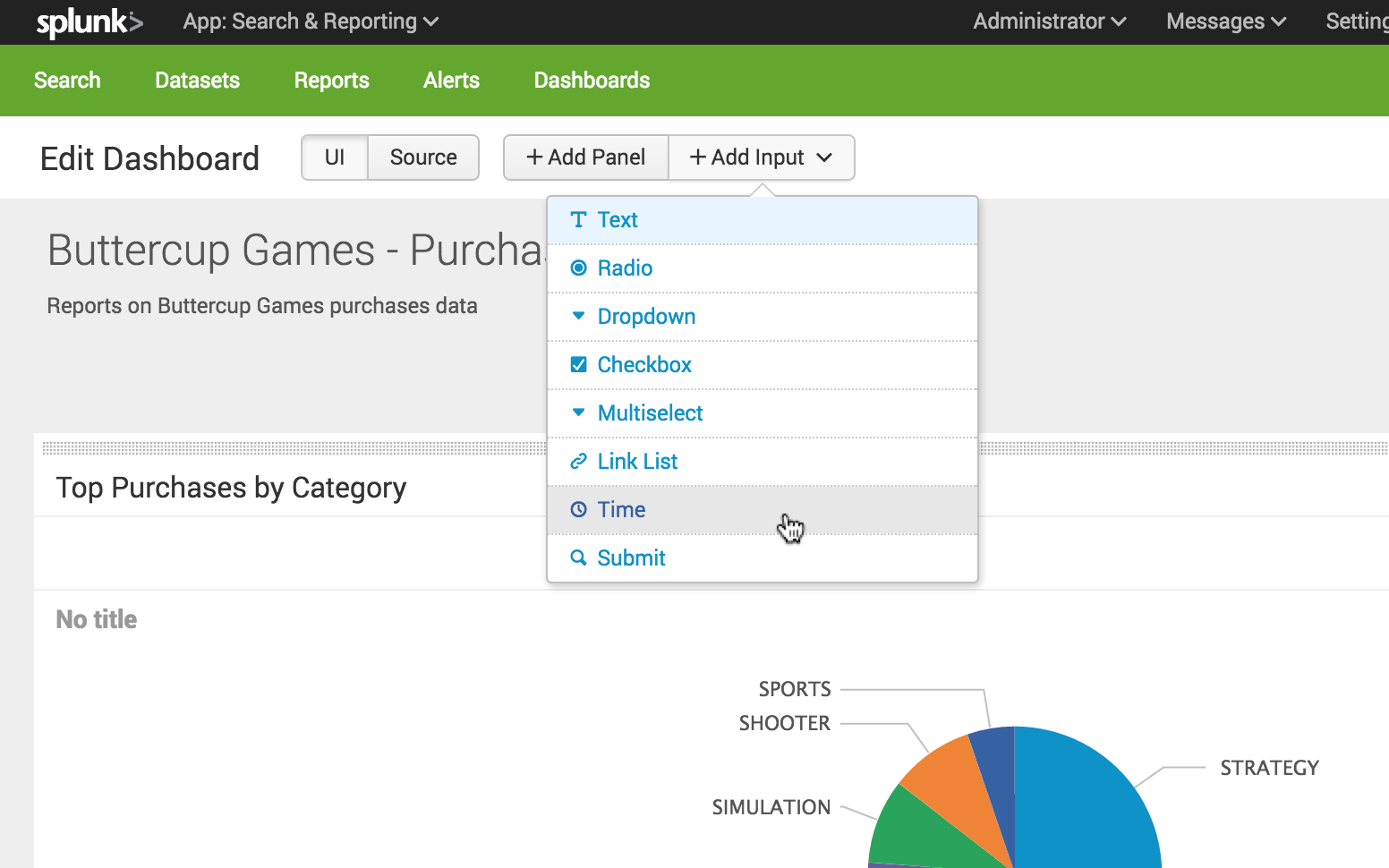This screenshot has width=1389, height=868.
Task: Open the Settings menu
Action: [x=1357, y=21]
